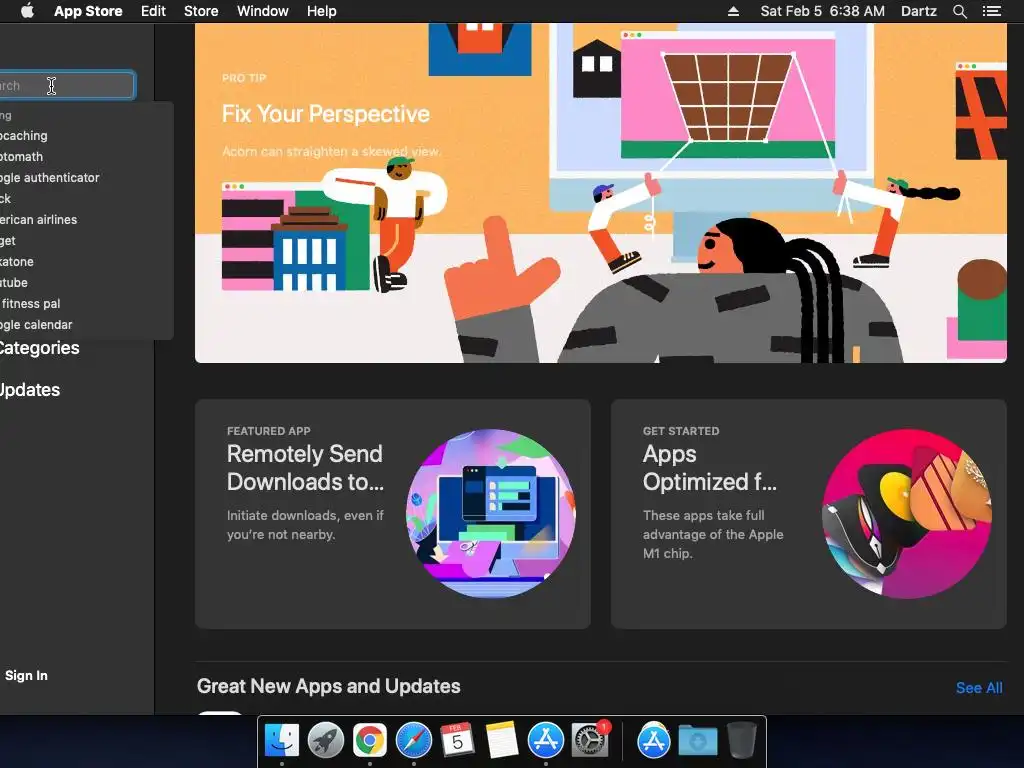The image size is (1024, 768).
Task: Open Launchpad rocket icon in Dock
Action: pos(326,741)
